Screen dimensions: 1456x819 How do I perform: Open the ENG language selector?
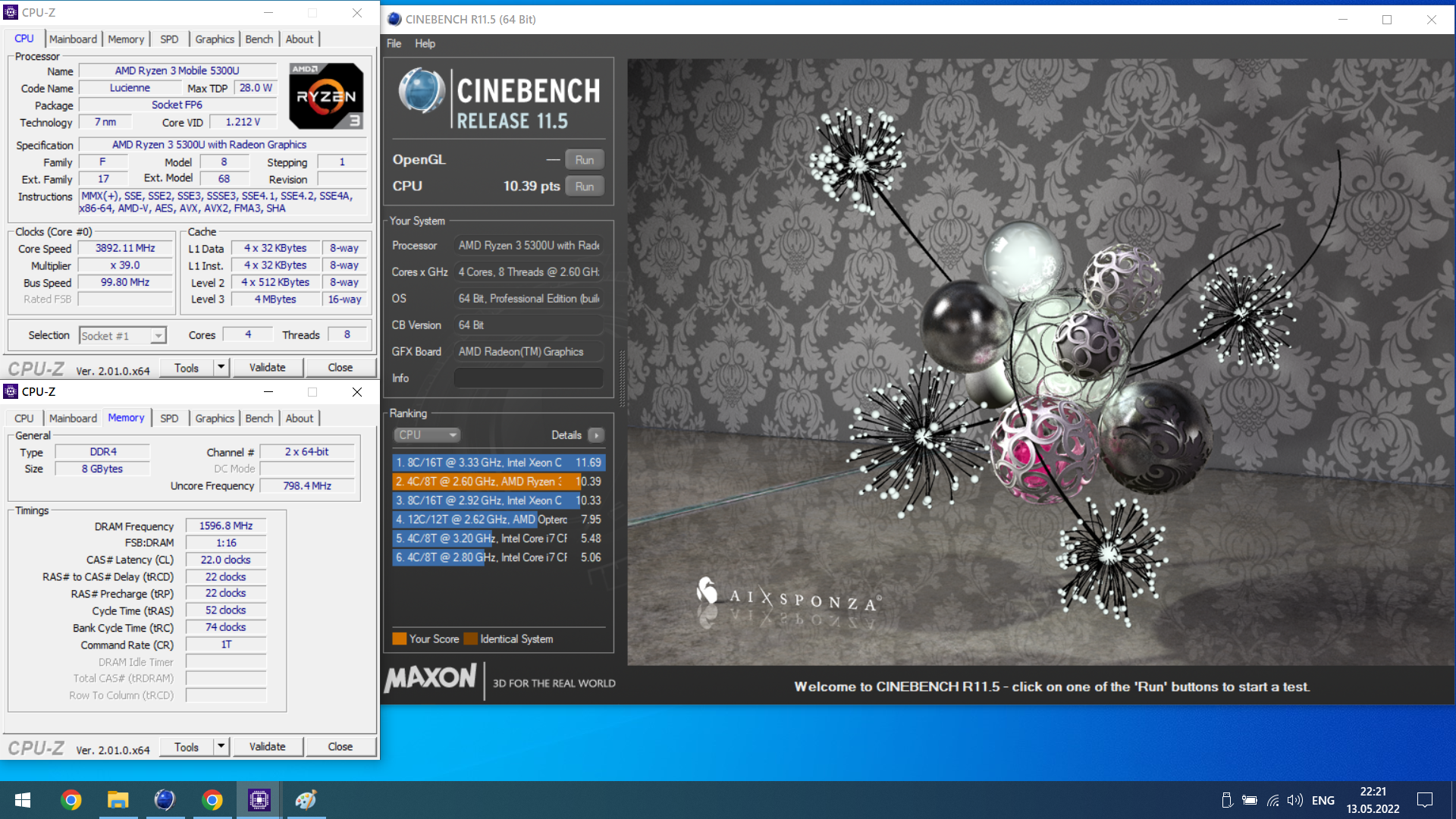pyautogui.click(x=1323, y=800)
